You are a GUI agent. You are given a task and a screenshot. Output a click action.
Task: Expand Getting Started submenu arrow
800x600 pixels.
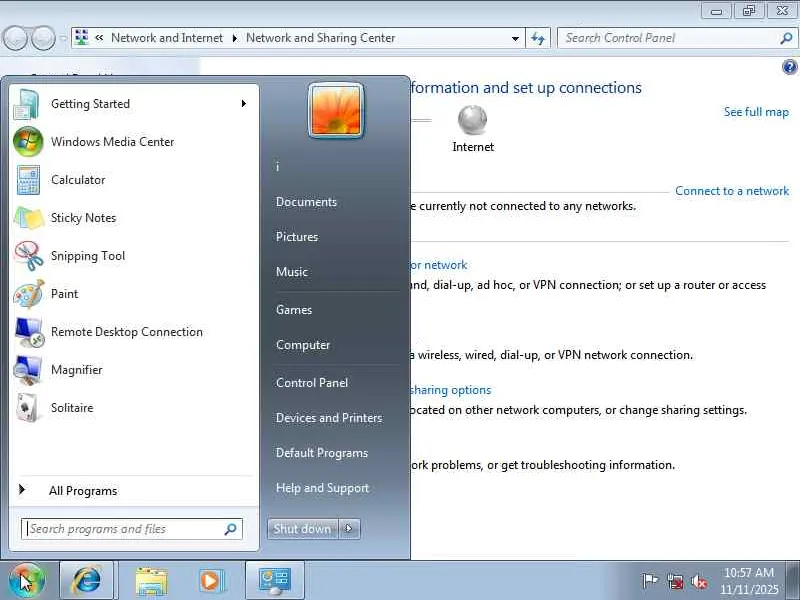pyautogui.click(x=244, y=104)
